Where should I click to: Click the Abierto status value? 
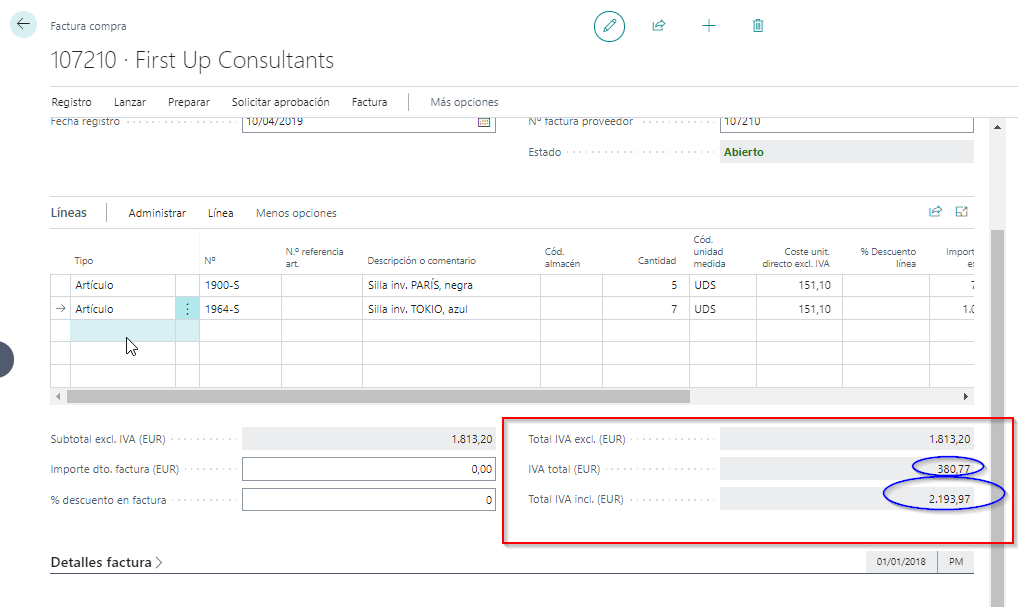744,152
